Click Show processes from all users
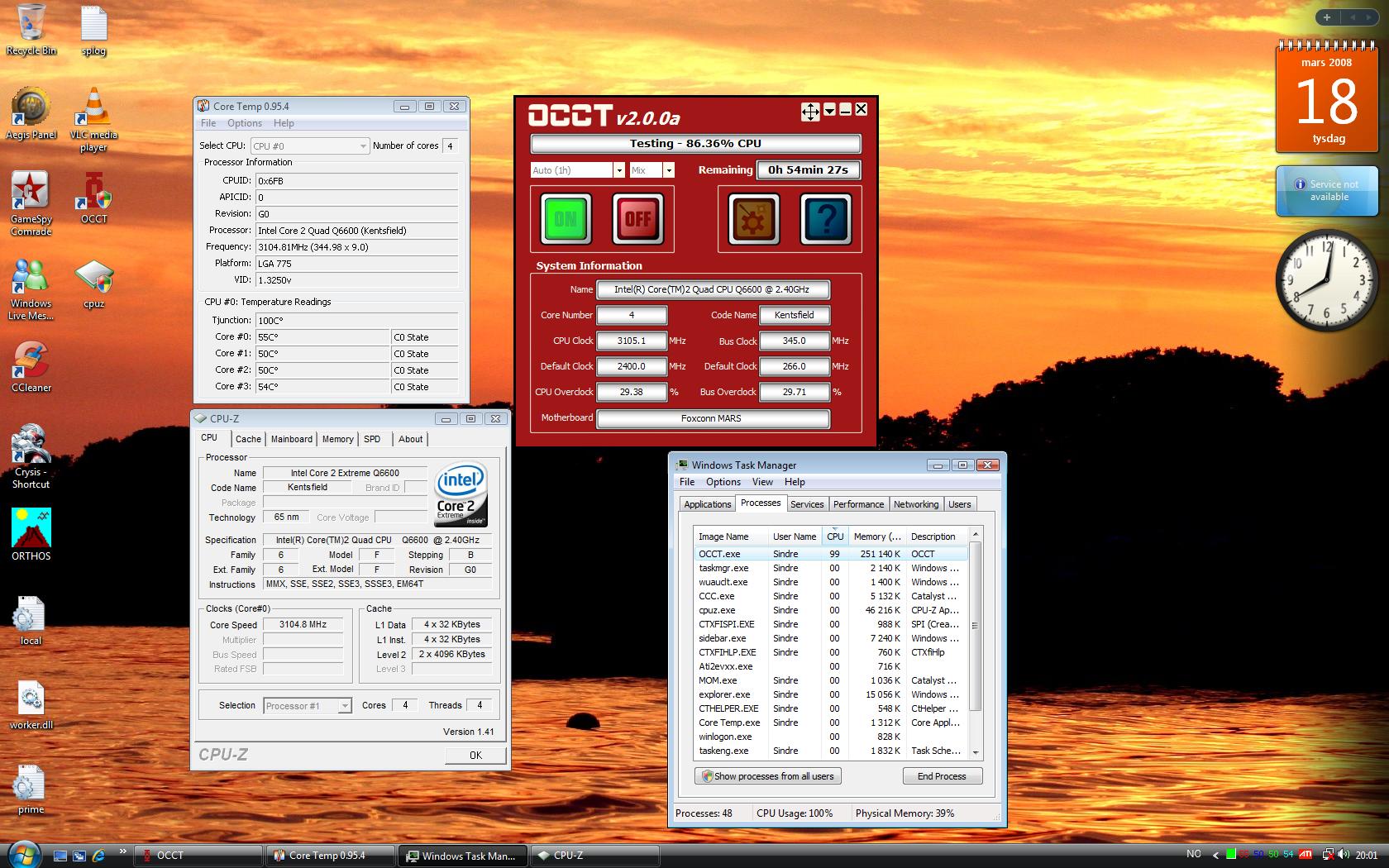The height and width of the screenshot is (868, 1389). 767,776
